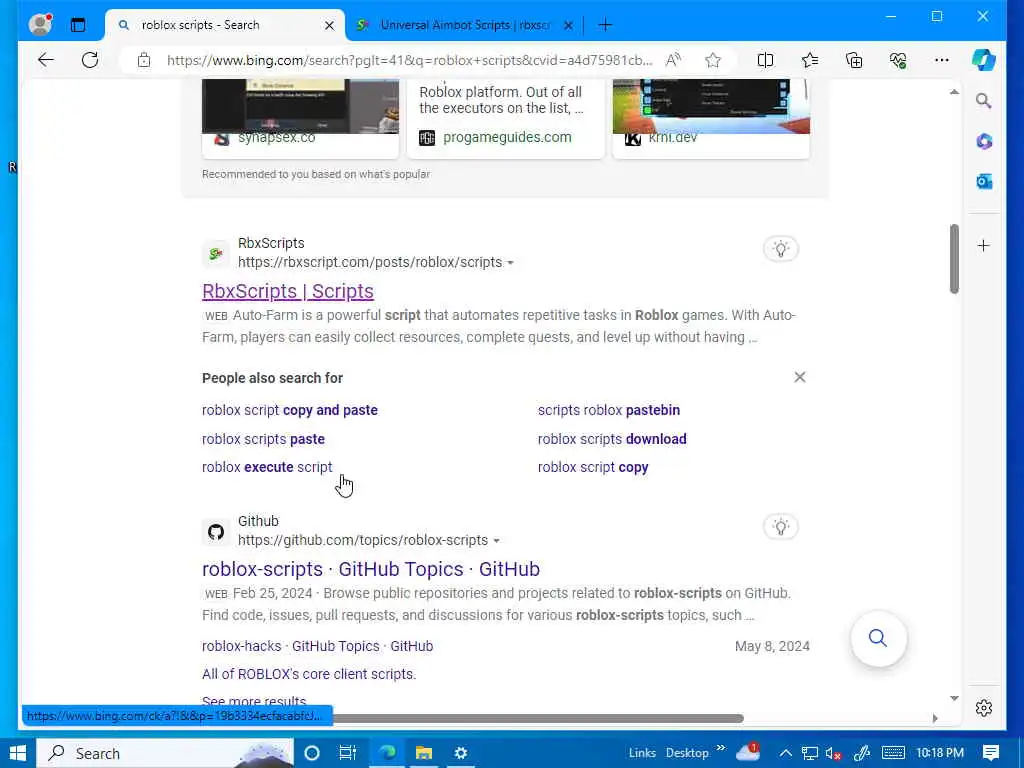Customize sidebar with plus icon

tap(984, 246)
